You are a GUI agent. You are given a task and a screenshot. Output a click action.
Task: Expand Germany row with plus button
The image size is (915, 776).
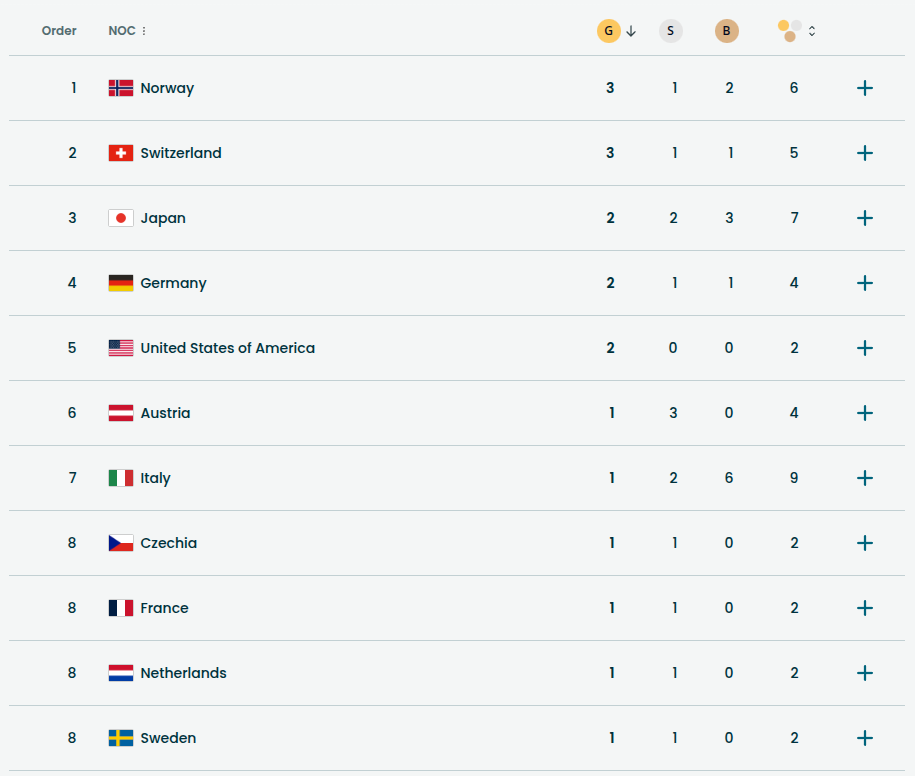click(x=865, y=283)
